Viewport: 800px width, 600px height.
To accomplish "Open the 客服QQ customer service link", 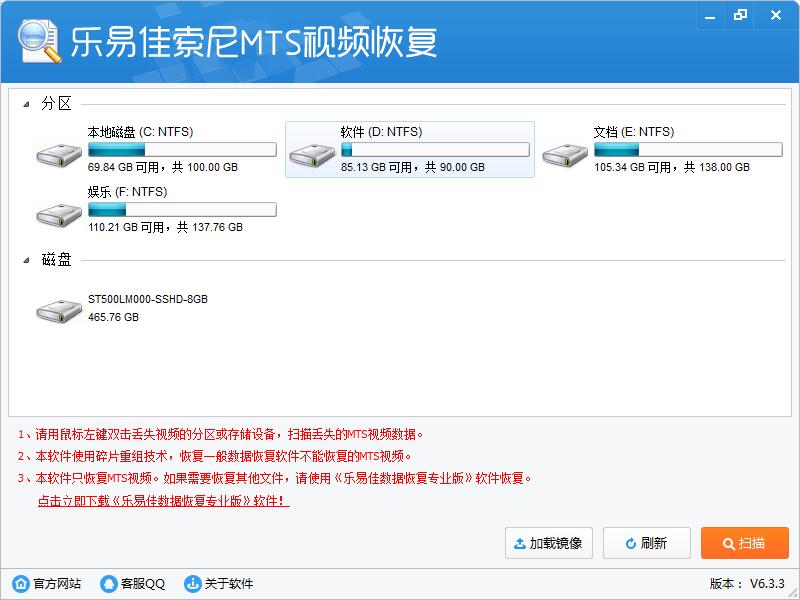I will click(143, 583).
